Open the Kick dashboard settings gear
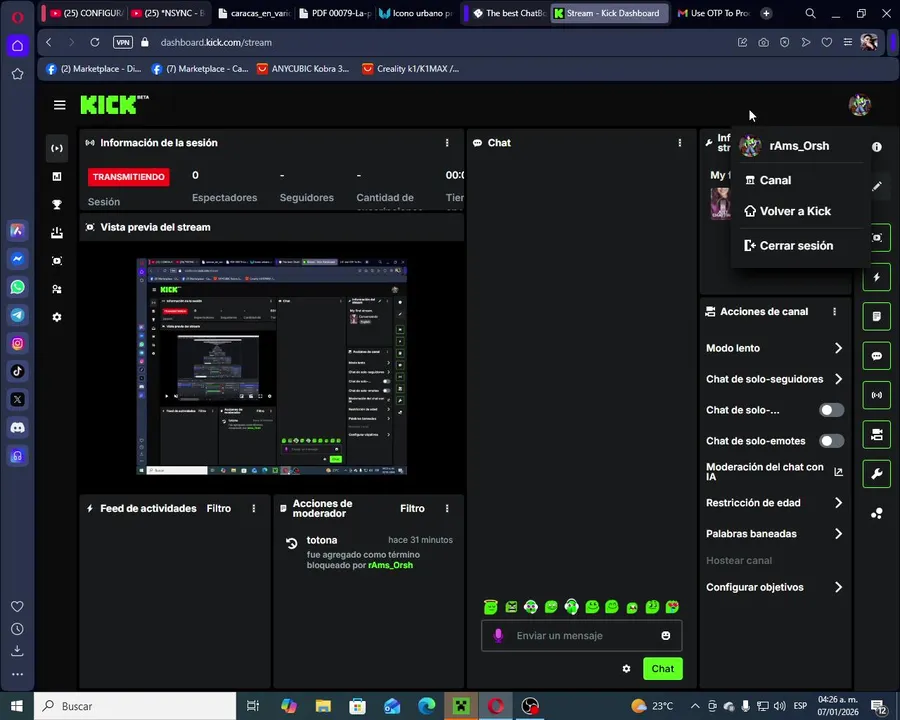Viewport: 900px width, 720px height. (x=57, y=317)
